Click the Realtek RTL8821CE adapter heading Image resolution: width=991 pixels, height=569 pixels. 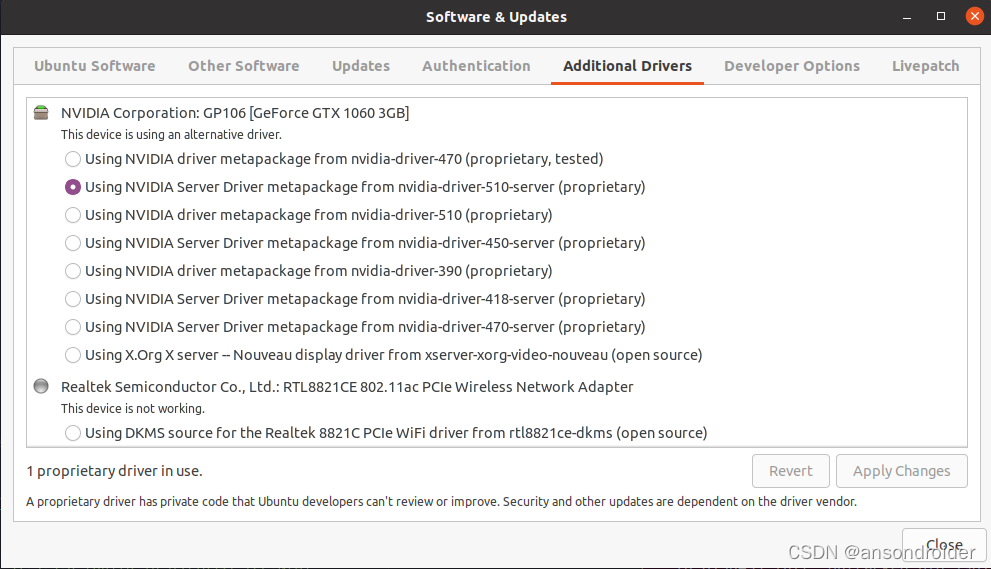coord(347,387)
